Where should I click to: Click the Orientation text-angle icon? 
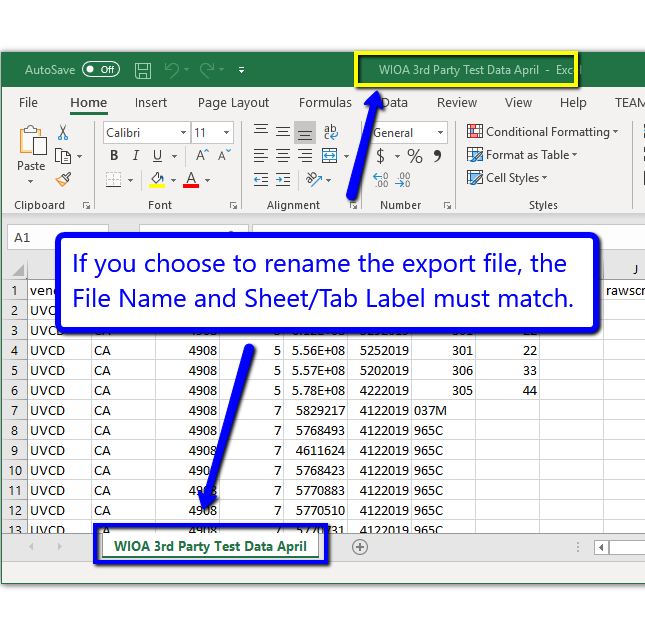(314, 179)
